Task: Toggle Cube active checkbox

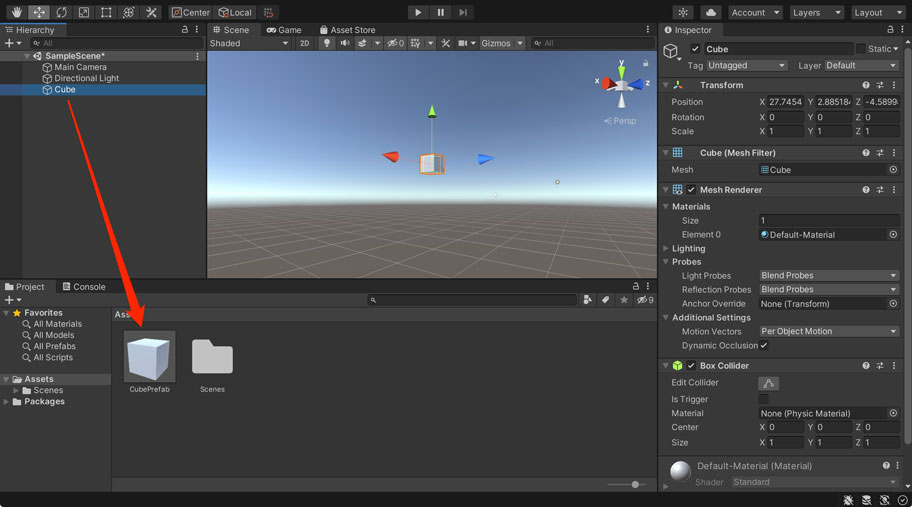Action: point(695,49)
